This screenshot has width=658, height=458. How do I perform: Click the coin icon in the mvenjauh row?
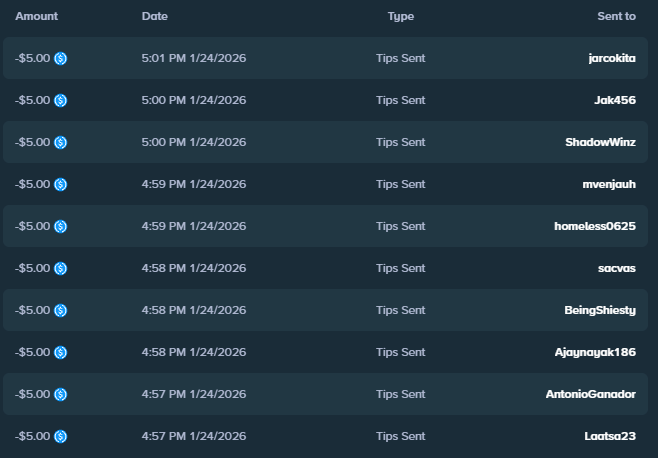(x=60, y=184)
